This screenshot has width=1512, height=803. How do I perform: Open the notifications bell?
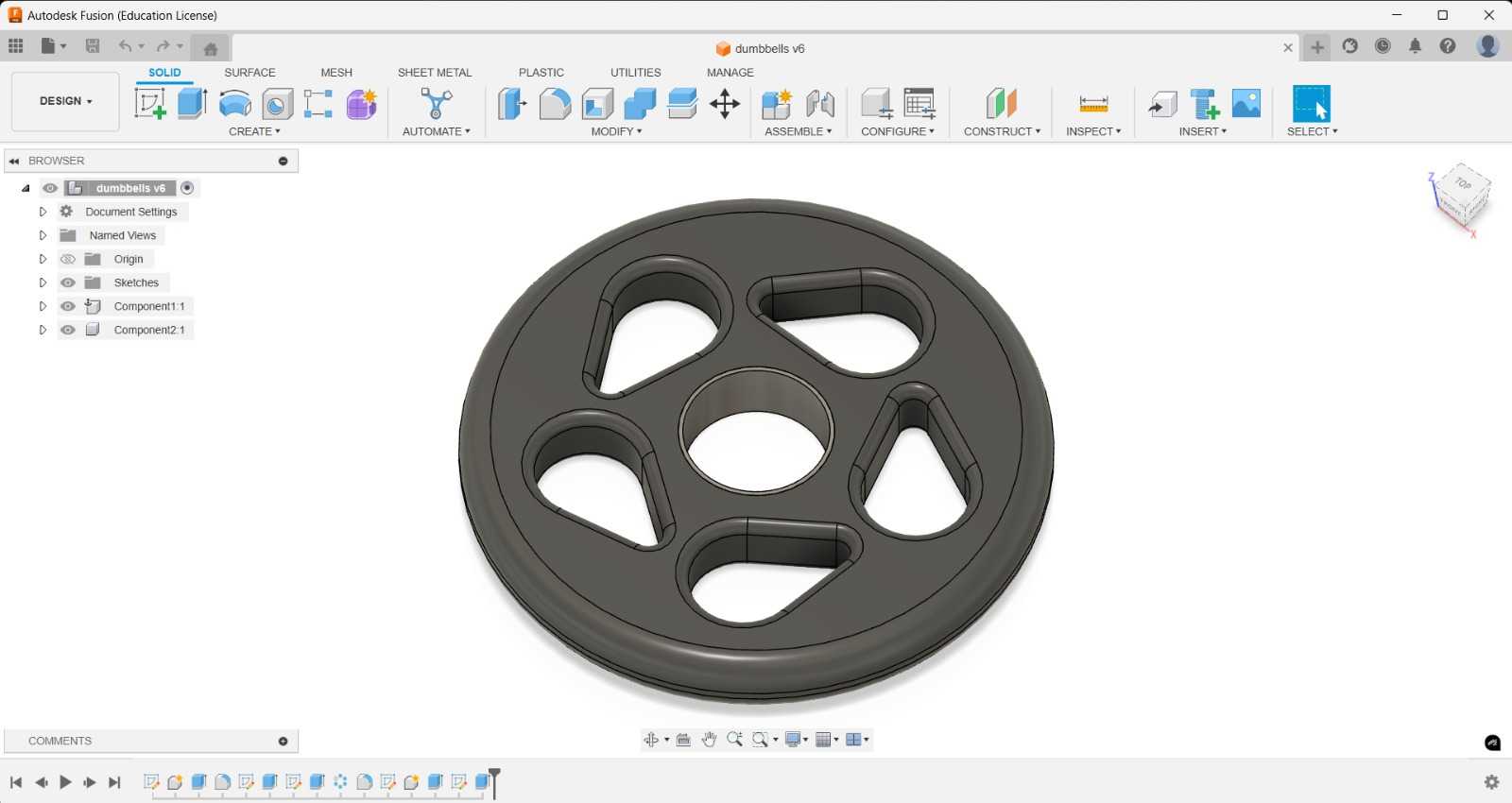point(1415,46)
